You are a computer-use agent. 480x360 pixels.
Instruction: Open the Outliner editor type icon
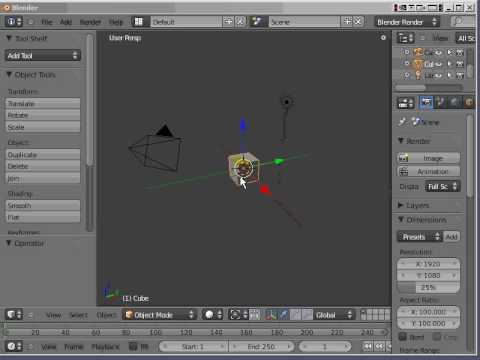405,38
